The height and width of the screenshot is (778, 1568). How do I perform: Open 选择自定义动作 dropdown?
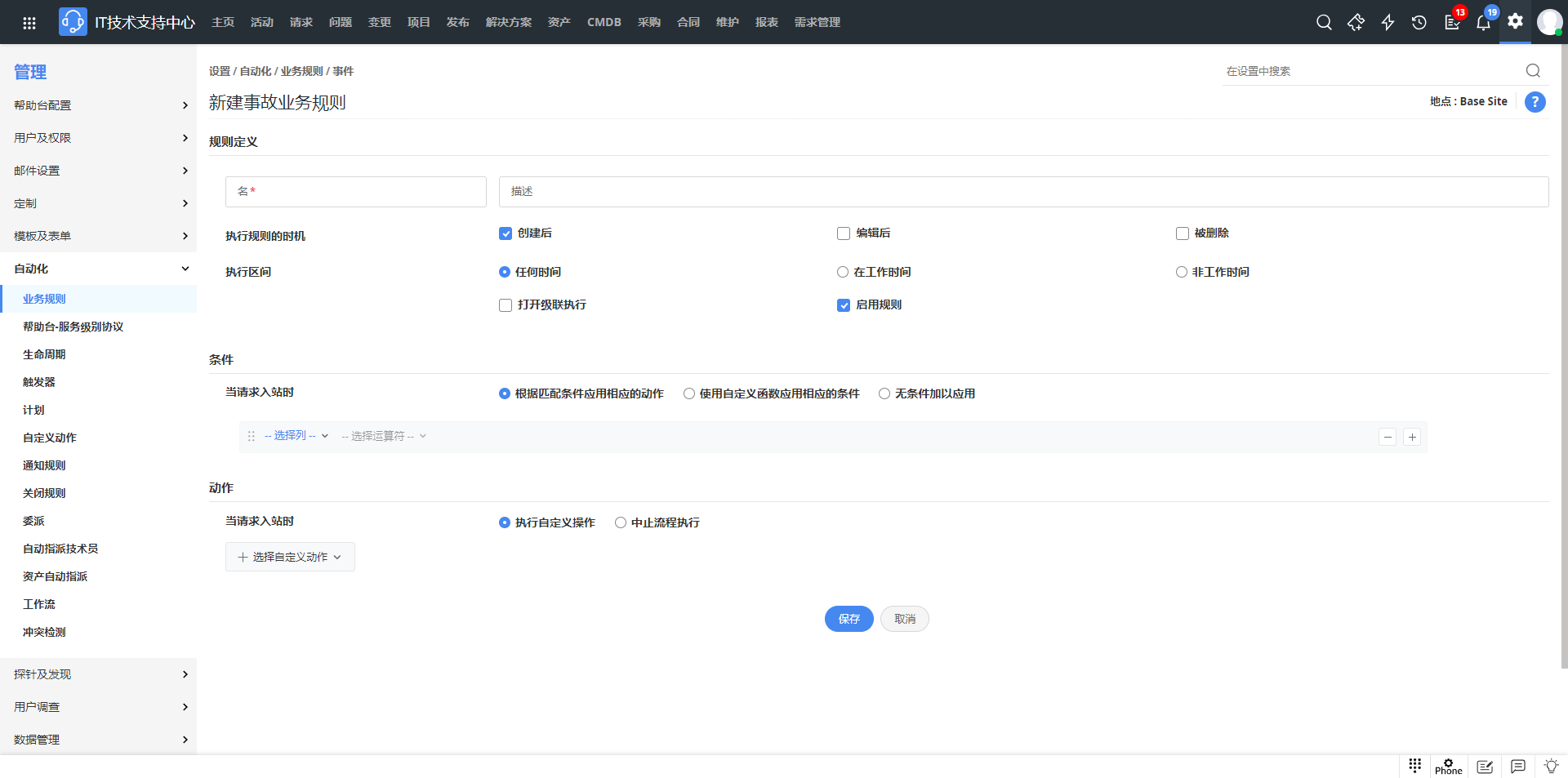[290, 557]
